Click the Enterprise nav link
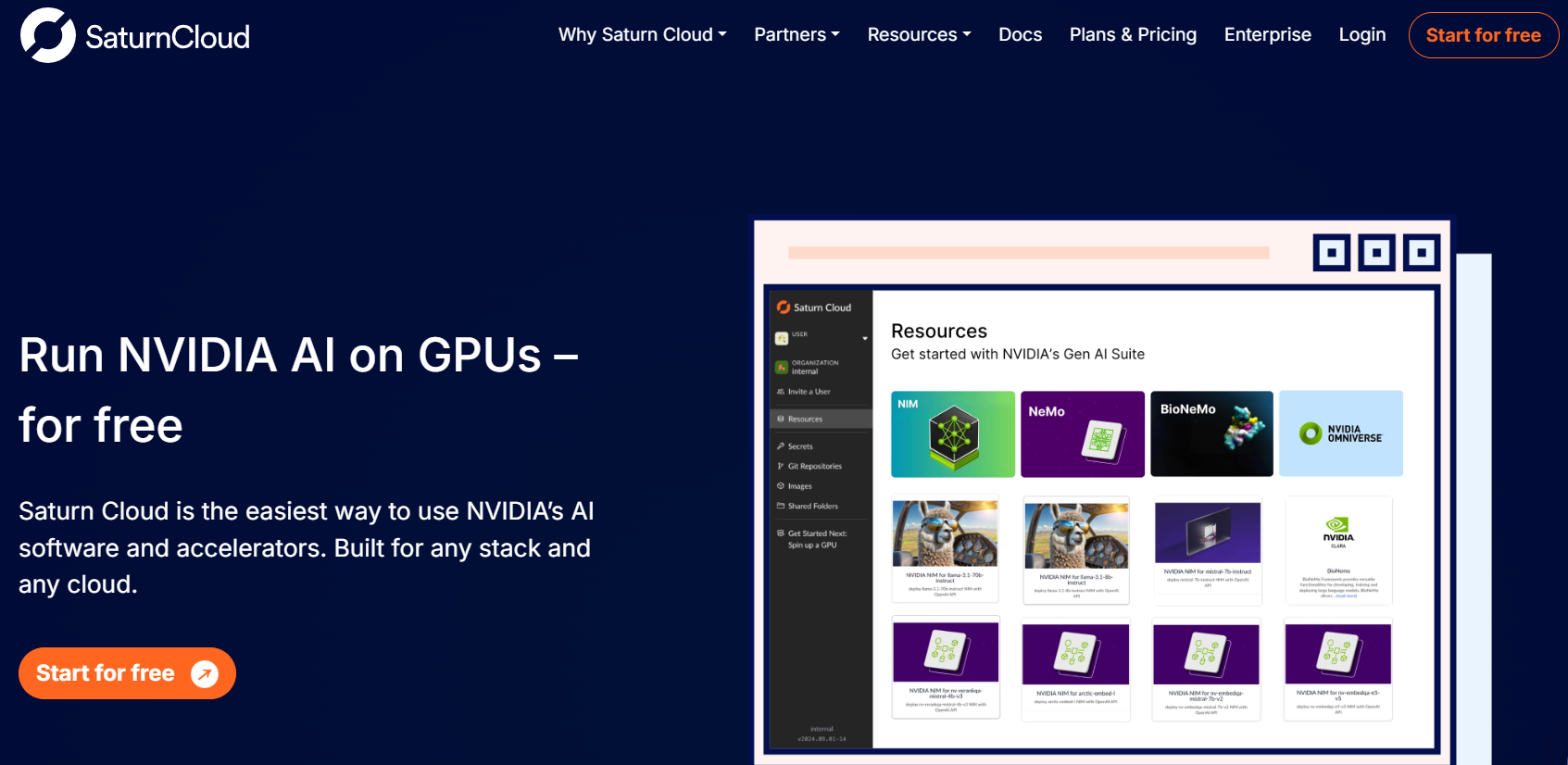The image size is (1568, 765). [x=1267, y=35]
